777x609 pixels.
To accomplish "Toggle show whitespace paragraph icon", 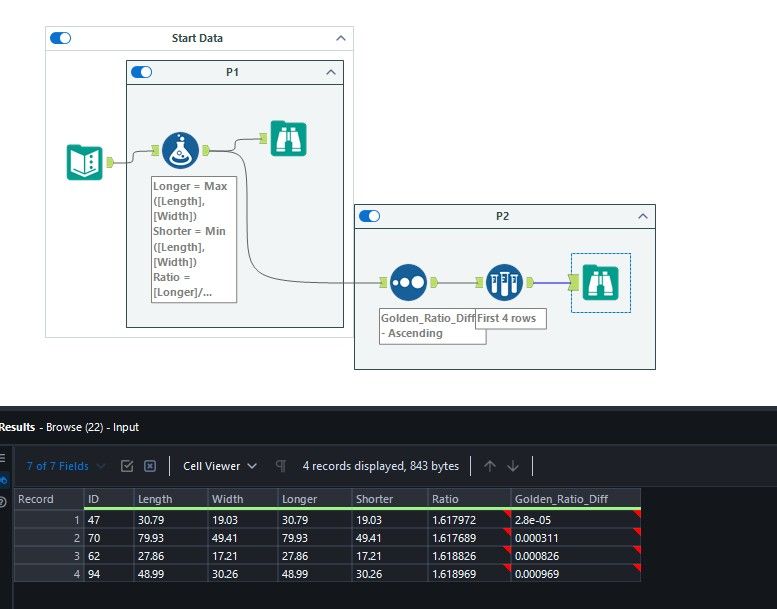I will (x=281, y=466).
